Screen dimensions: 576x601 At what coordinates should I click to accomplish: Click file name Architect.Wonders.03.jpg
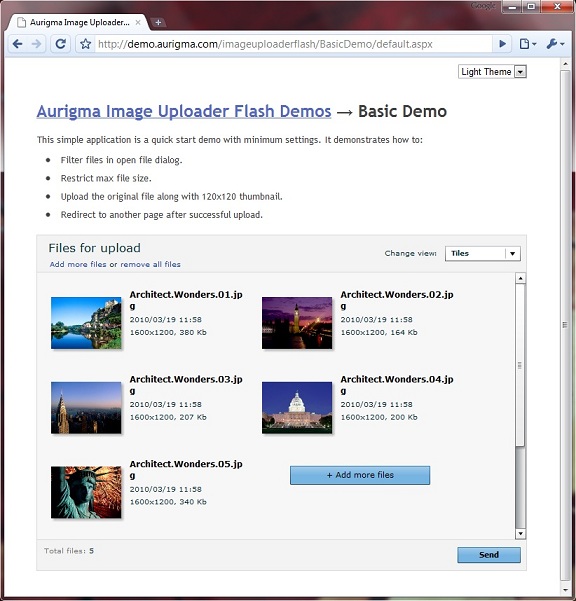coord(186,385)
